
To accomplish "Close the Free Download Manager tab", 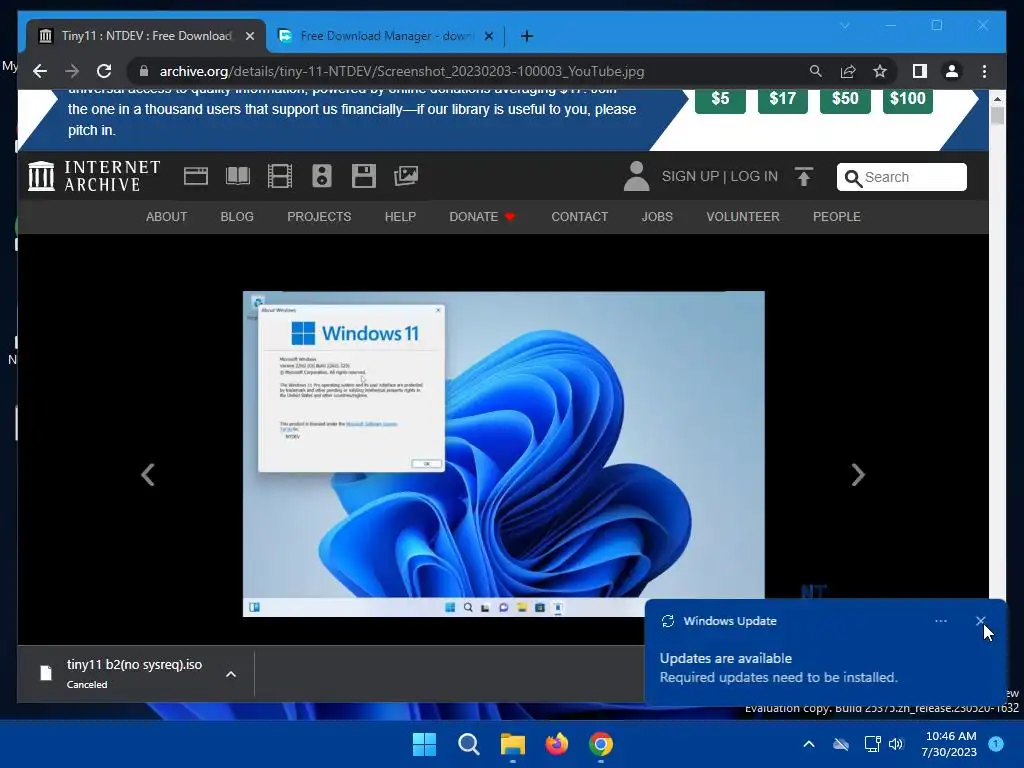I will pos(488,36).
